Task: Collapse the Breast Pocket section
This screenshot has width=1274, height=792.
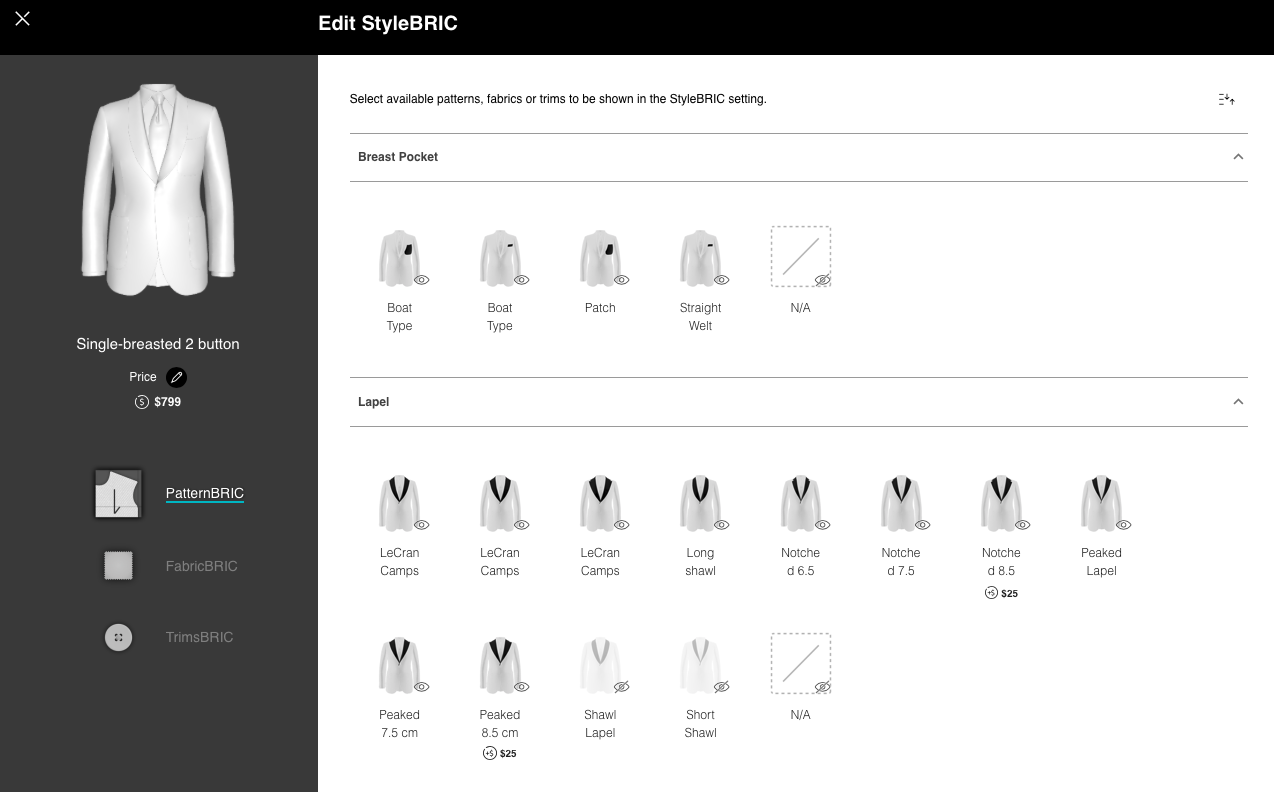Action: [1238, 157]
